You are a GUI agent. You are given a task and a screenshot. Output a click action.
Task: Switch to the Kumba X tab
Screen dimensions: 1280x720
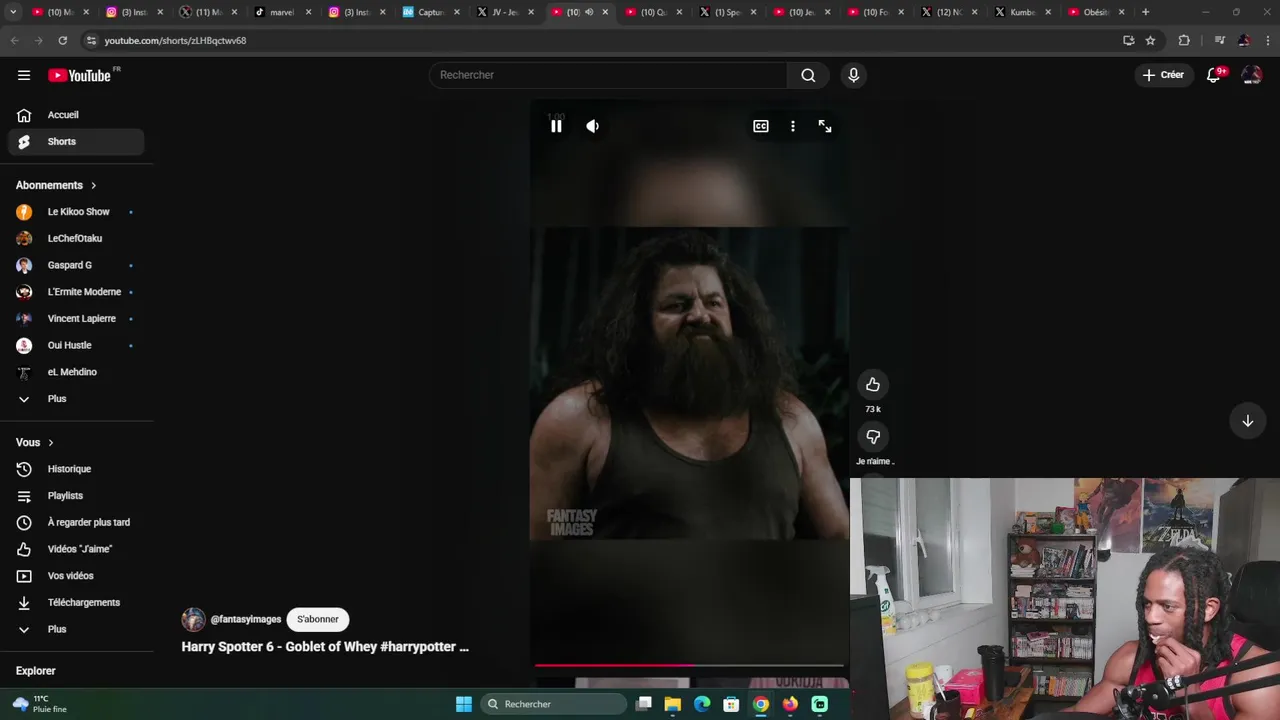[x=1023, y=12]
